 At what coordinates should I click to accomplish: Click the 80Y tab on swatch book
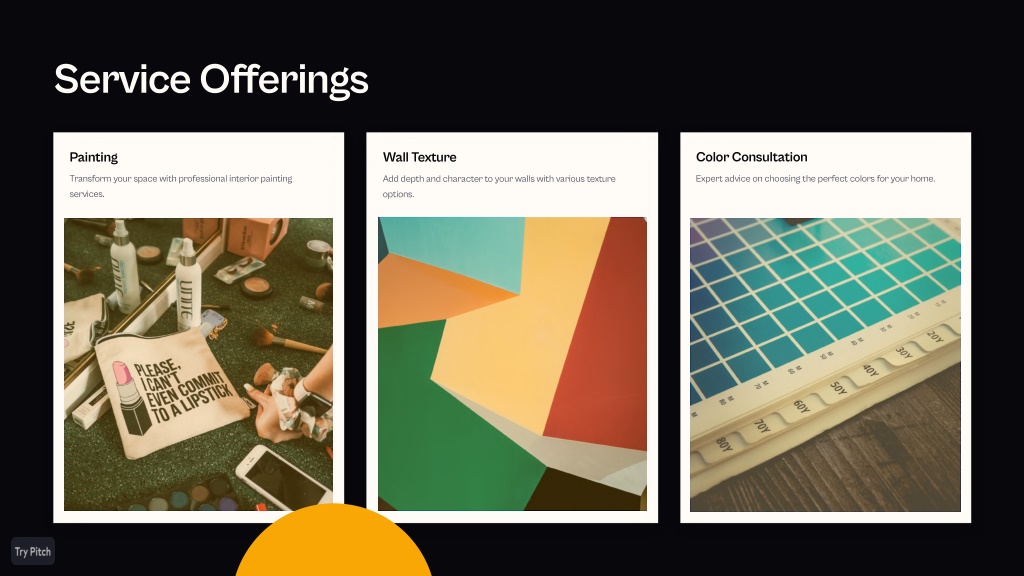click(x=724, y=445)
